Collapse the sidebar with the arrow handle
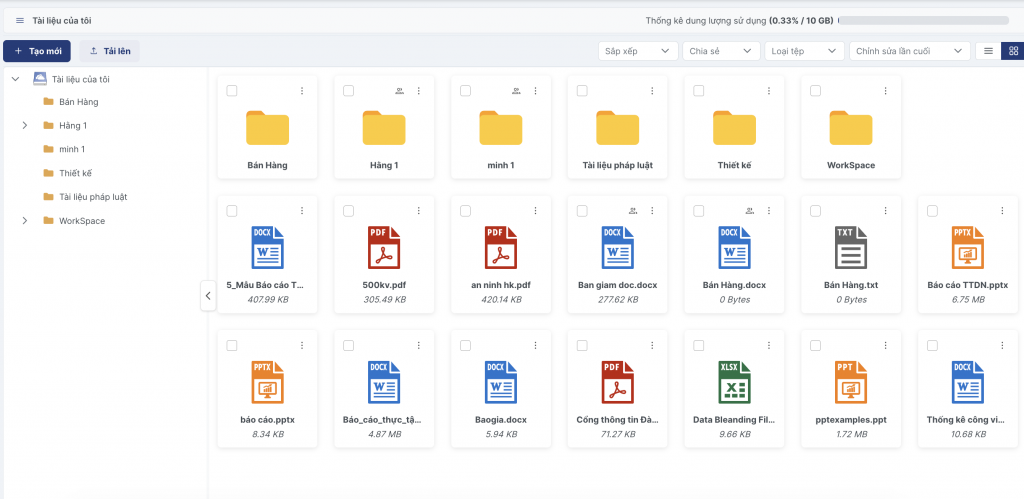The width and height of the screenshot is (1024, 499). (x=208, y=295)
